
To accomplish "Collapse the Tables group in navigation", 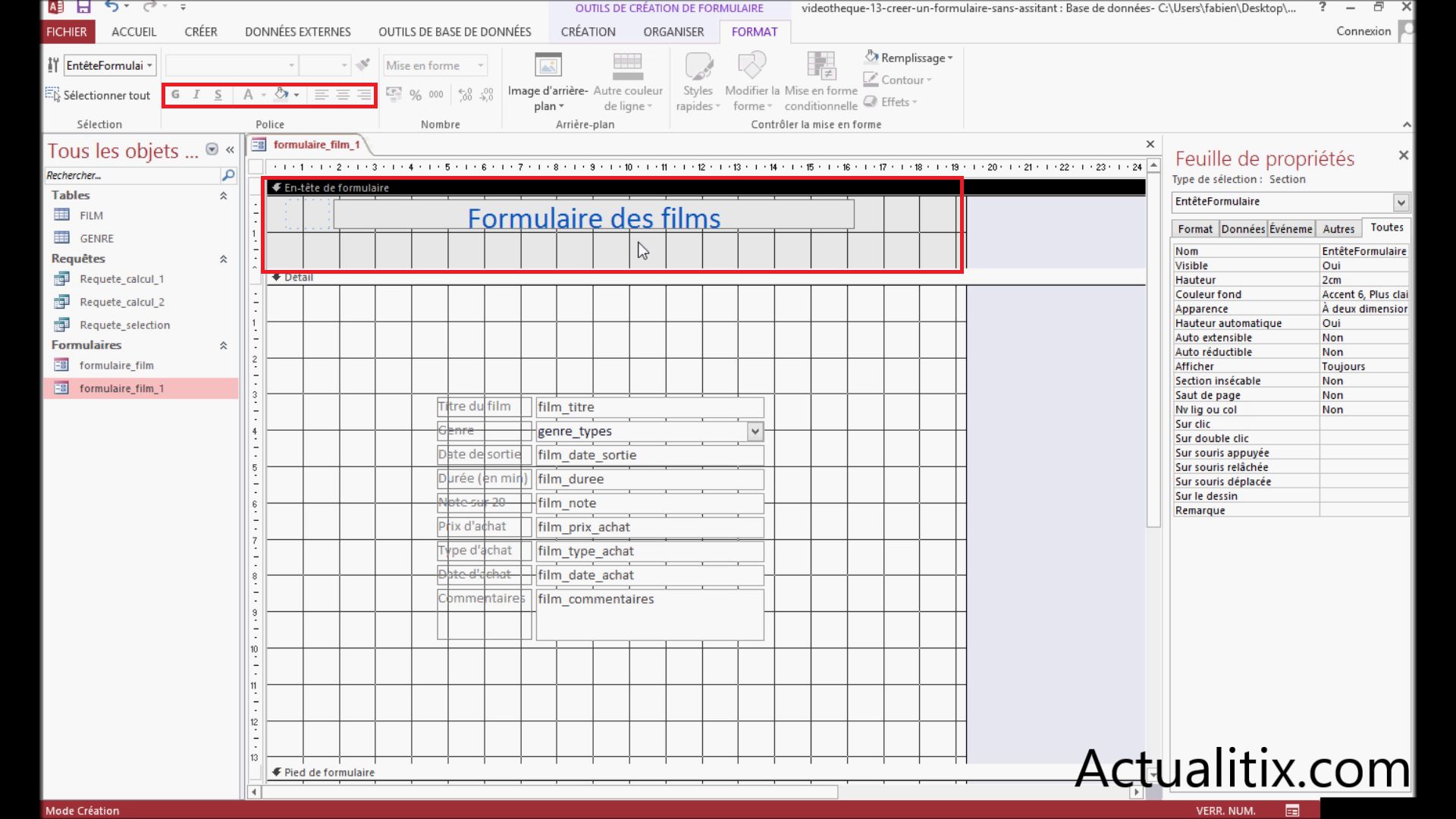I will coord(224,196).
